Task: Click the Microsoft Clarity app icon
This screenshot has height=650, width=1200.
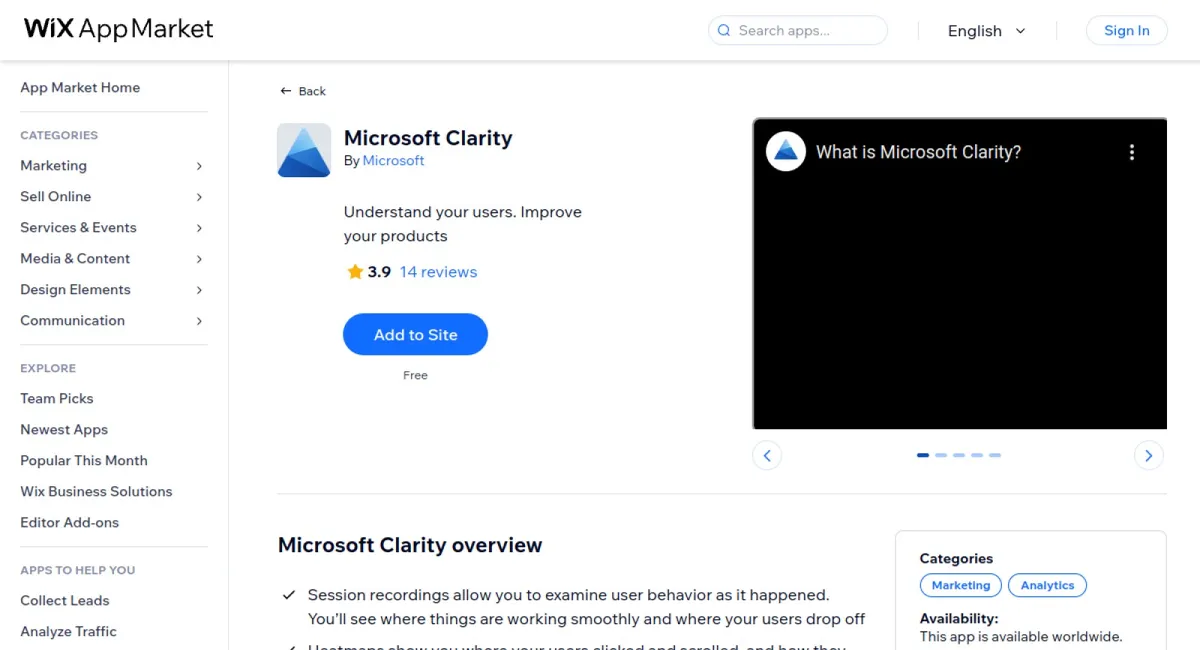Action: [304, 150]
